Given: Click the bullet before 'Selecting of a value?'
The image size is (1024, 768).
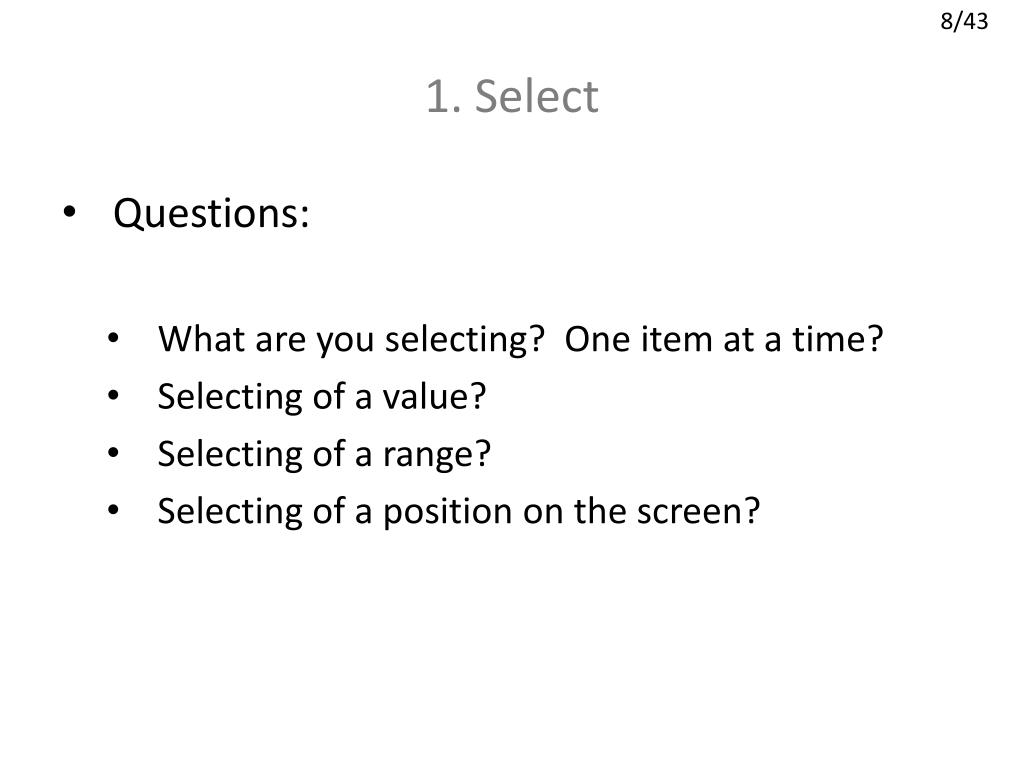Looking at the screenshot, I should pos(114,396).
